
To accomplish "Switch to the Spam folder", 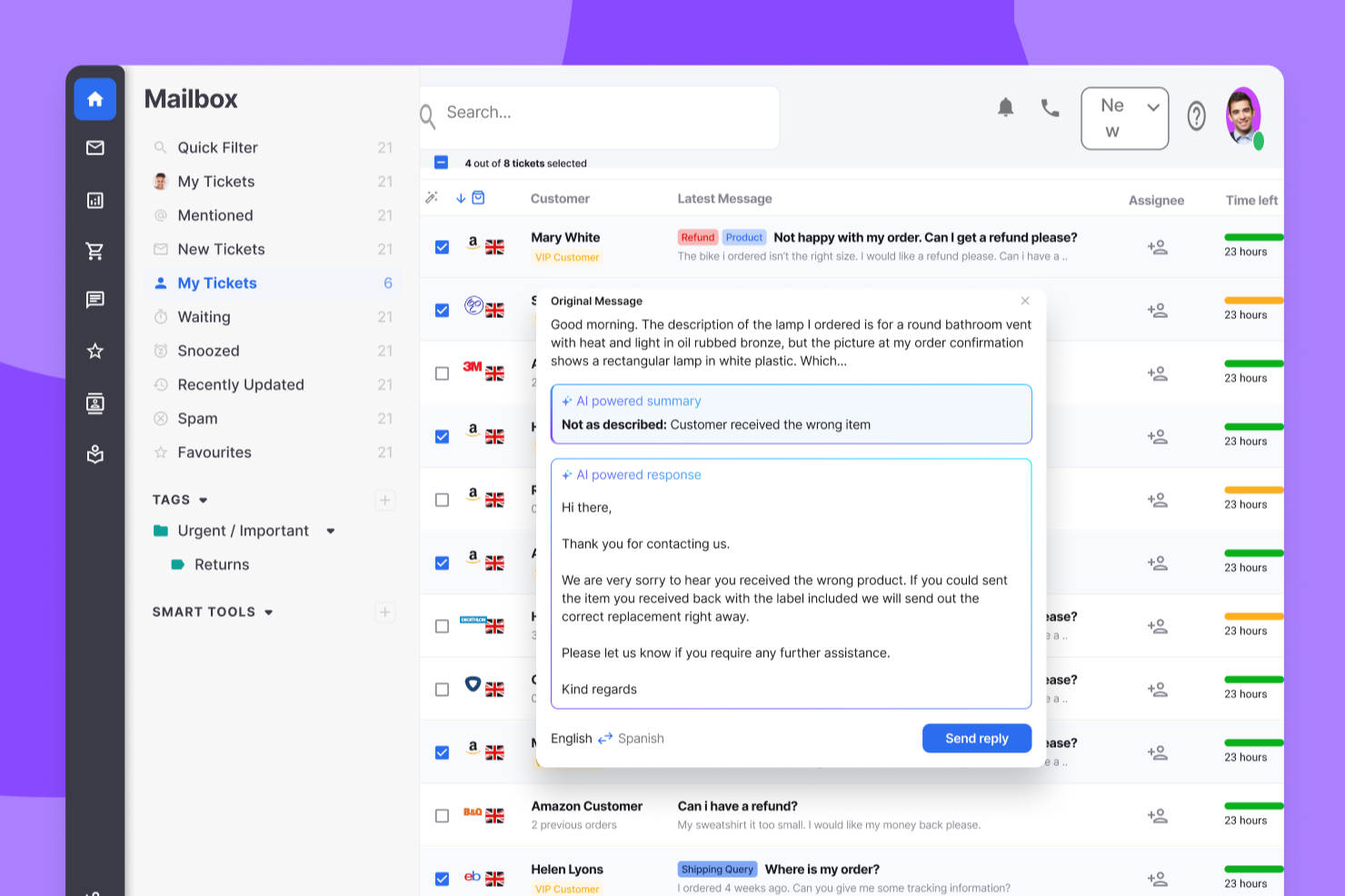I will (x=198, y=418).
